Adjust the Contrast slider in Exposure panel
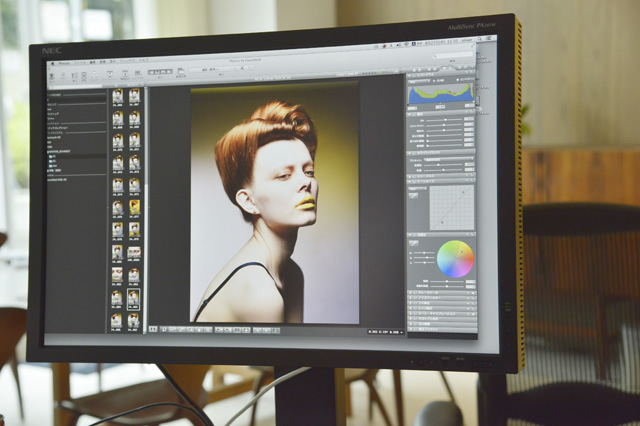 444,125
